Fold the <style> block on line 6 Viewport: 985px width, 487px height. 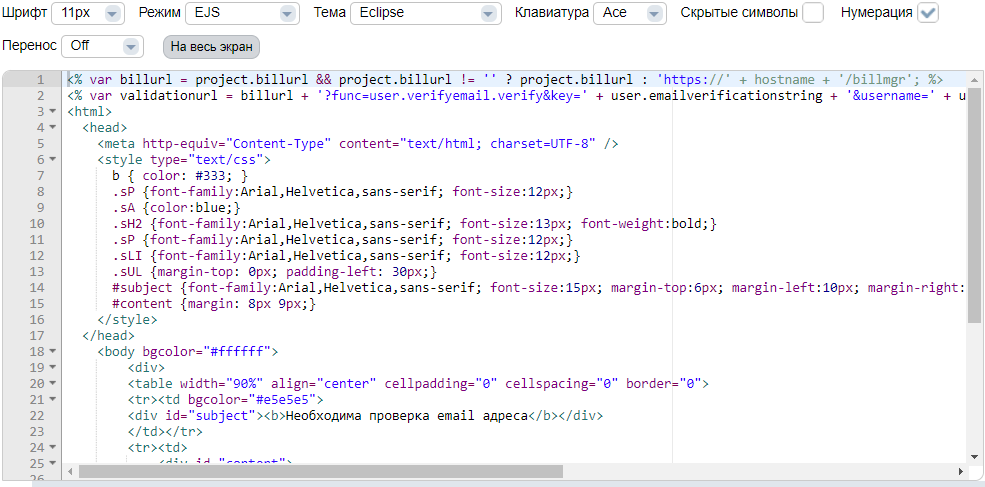(x=52, y=160)
